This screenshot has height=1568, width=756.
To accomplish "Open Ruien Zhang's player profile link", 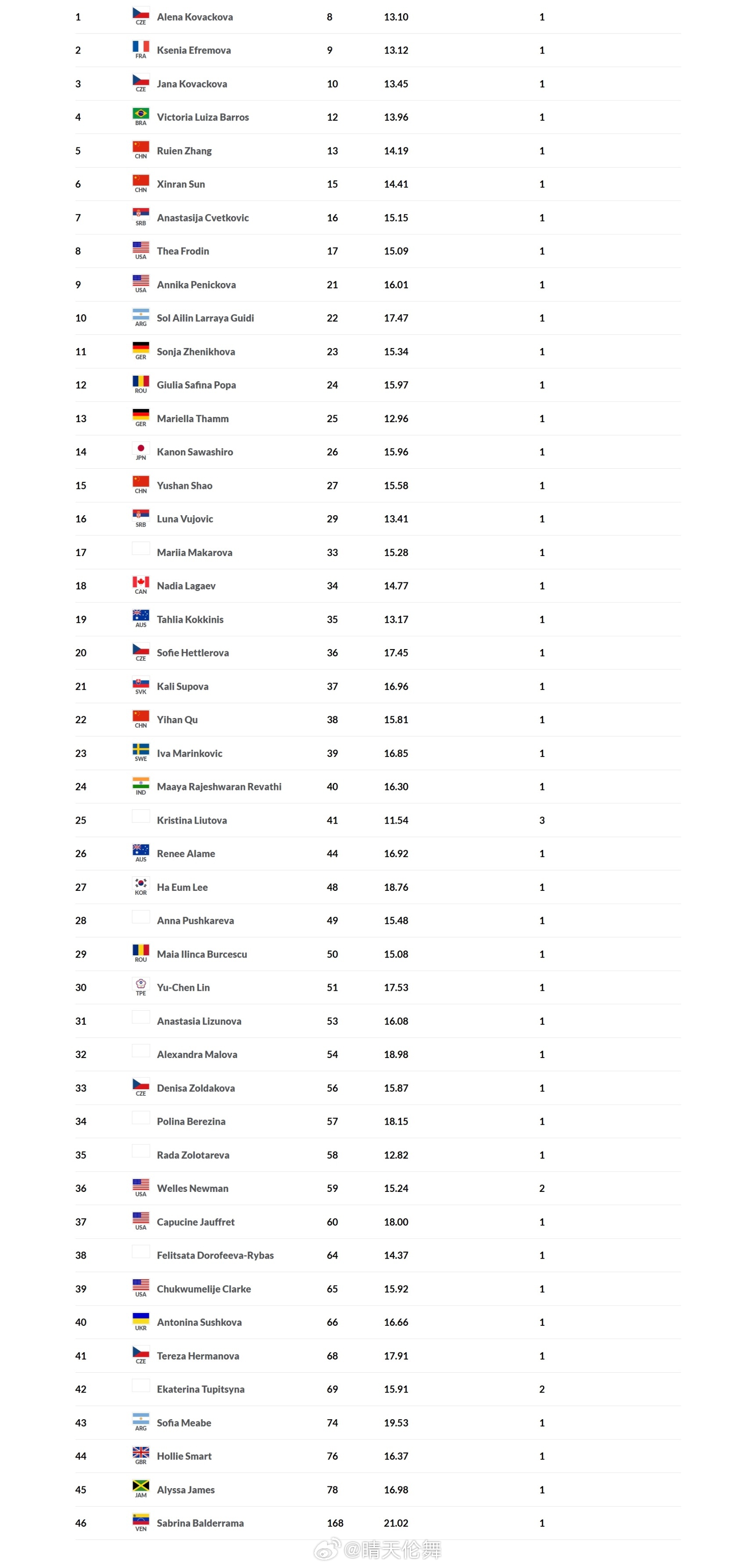I will (184, 151).
